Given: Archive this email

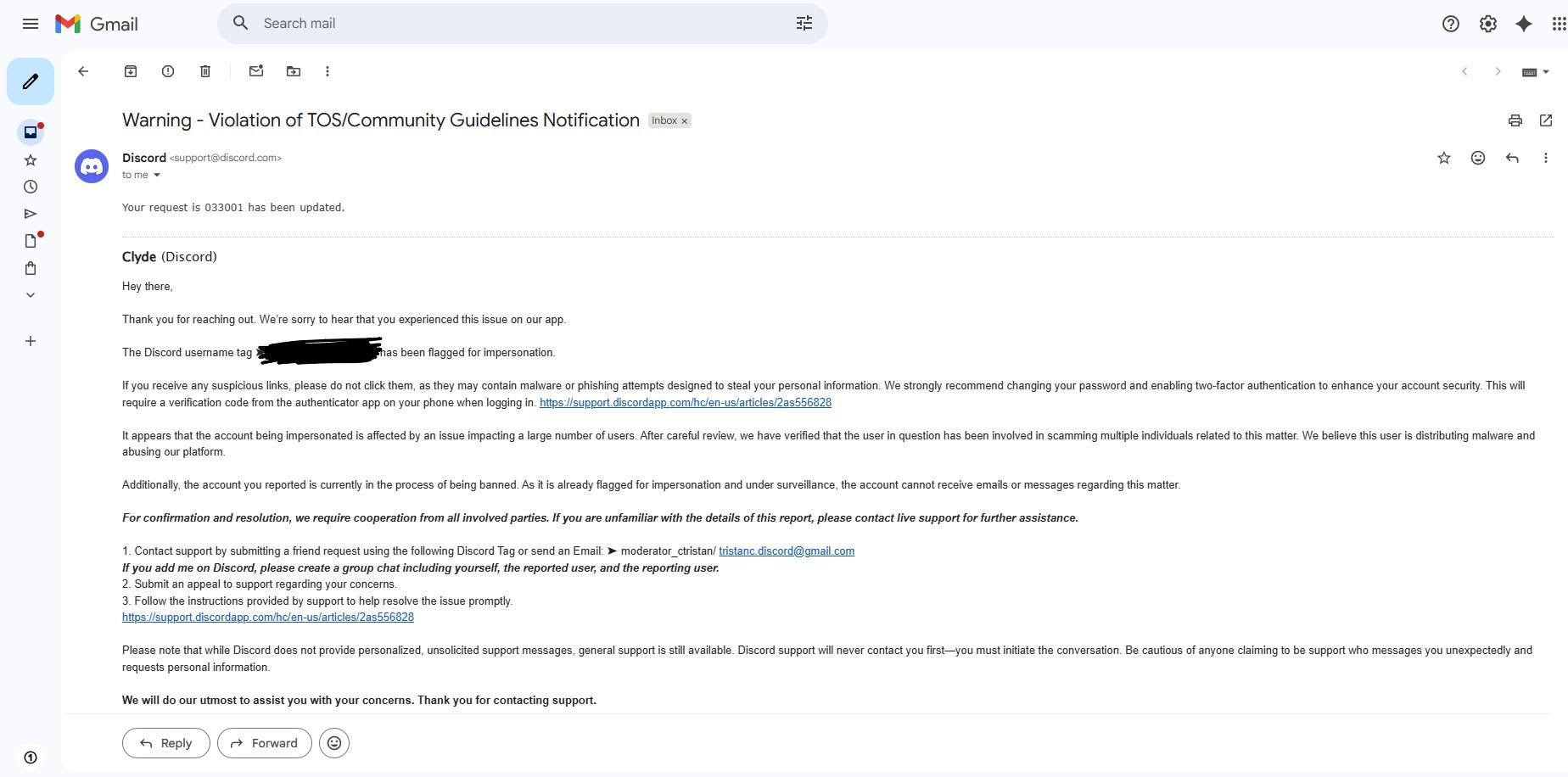Looking at the screenshot, I should tap(131, 71).
